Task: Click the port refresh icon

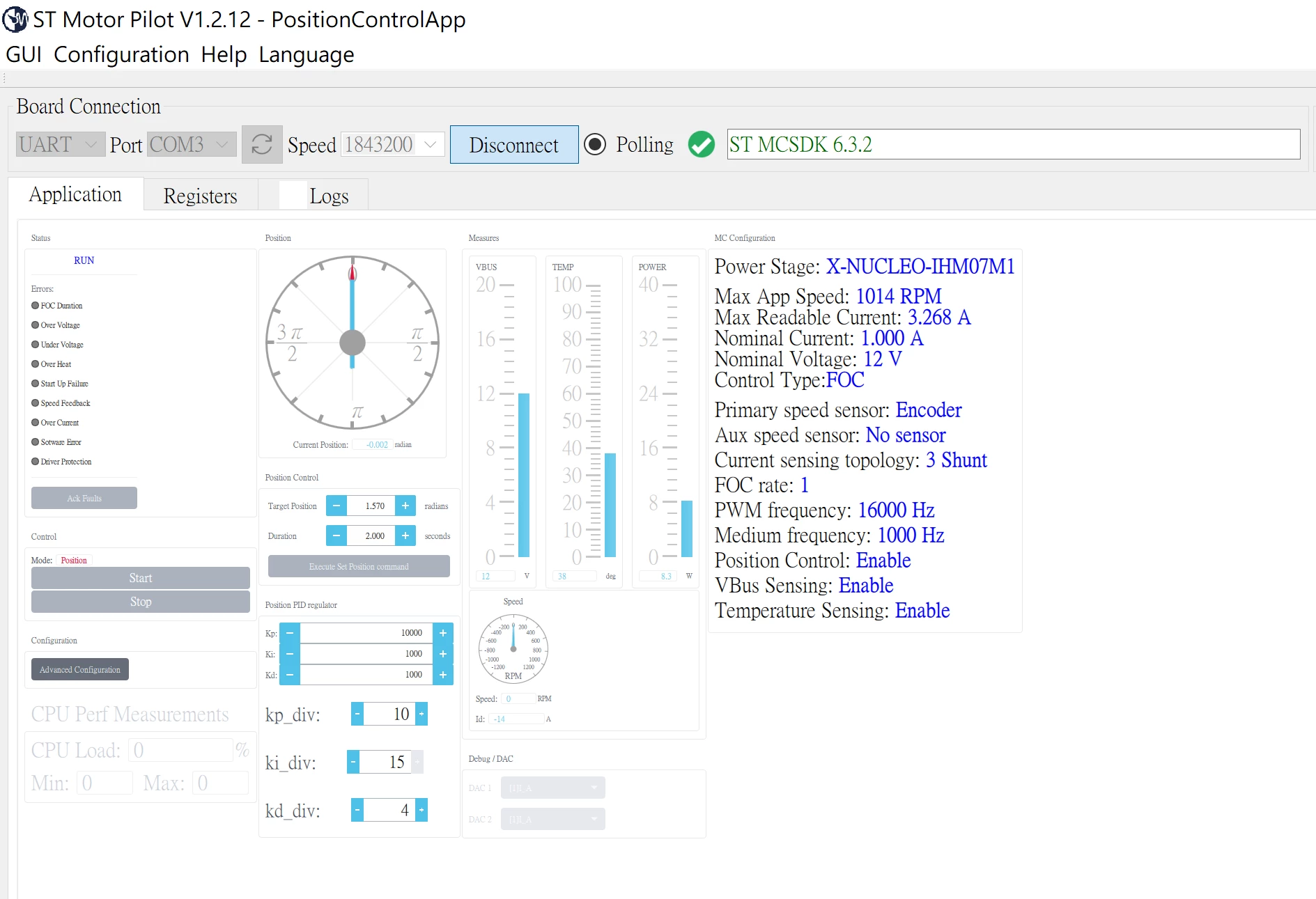Action: 262,145
